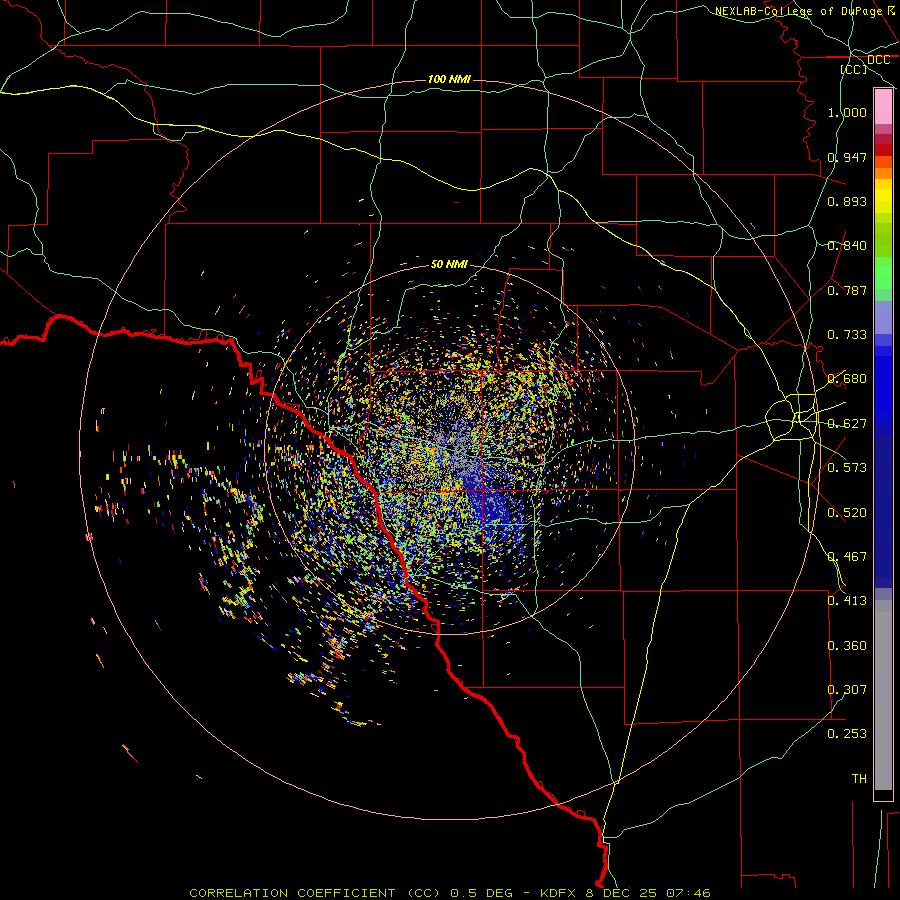Click the 0.520 scale value

pos(847,513)
